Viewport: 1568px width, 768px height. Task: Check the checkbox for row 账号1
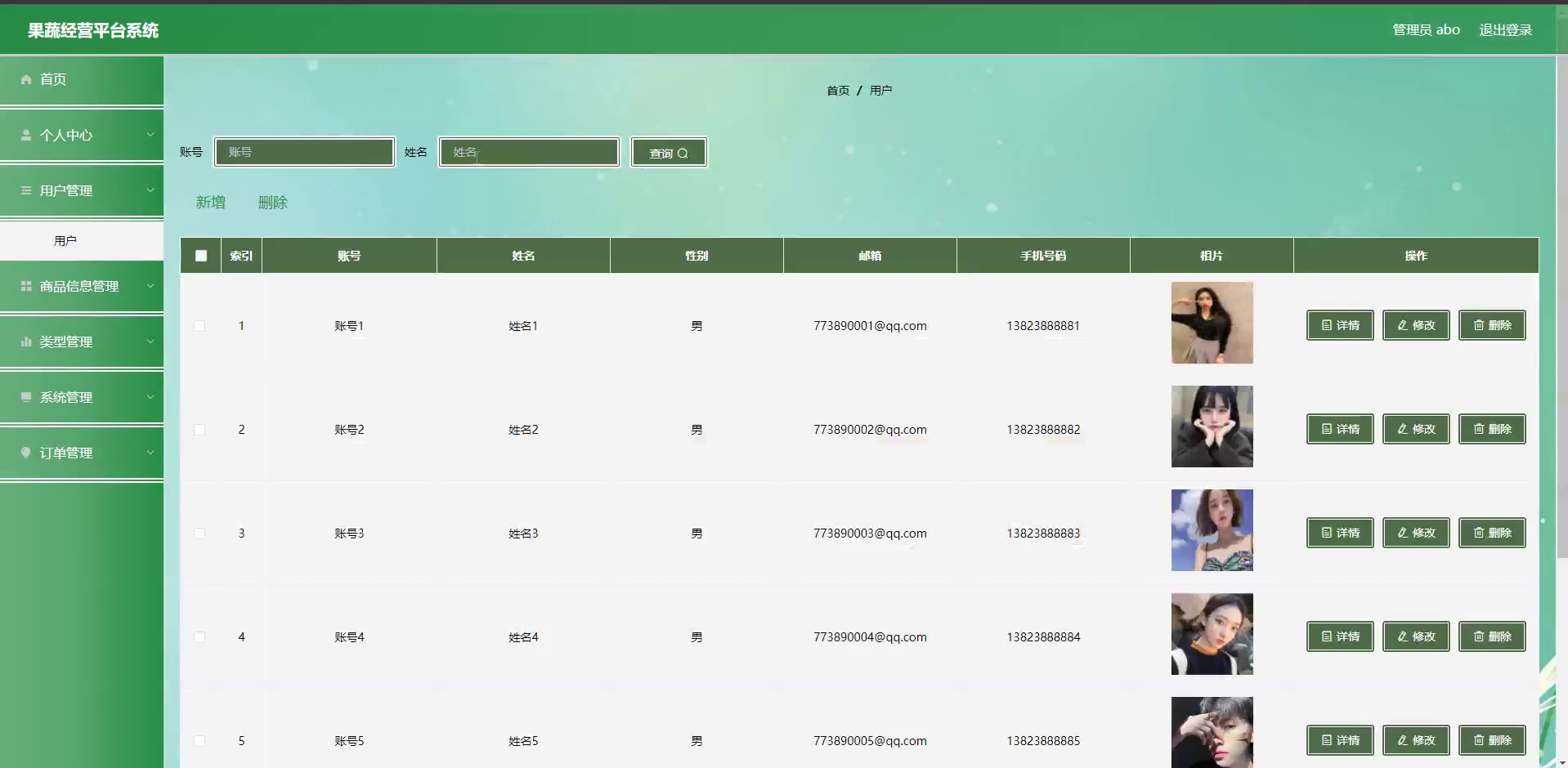coord(199,326)
